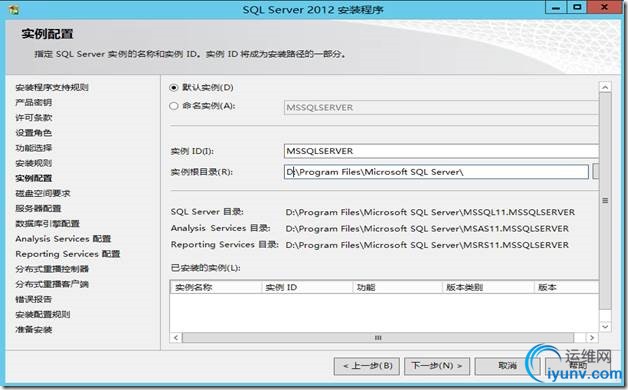The image size is (628, 390).
Task: Proceed with 下一步(N) button
Action: coord(437,366)
